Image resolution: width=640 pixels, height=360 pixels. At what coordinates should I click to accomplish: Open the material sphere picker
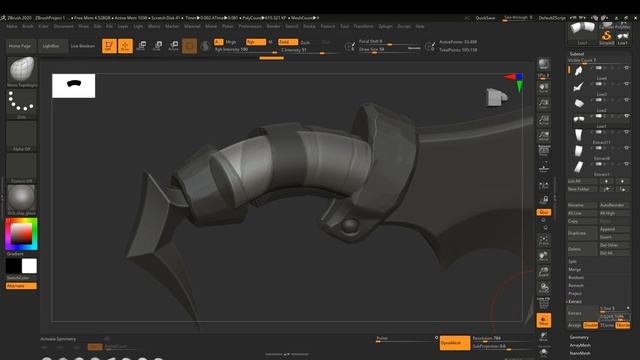pos(21,198)
